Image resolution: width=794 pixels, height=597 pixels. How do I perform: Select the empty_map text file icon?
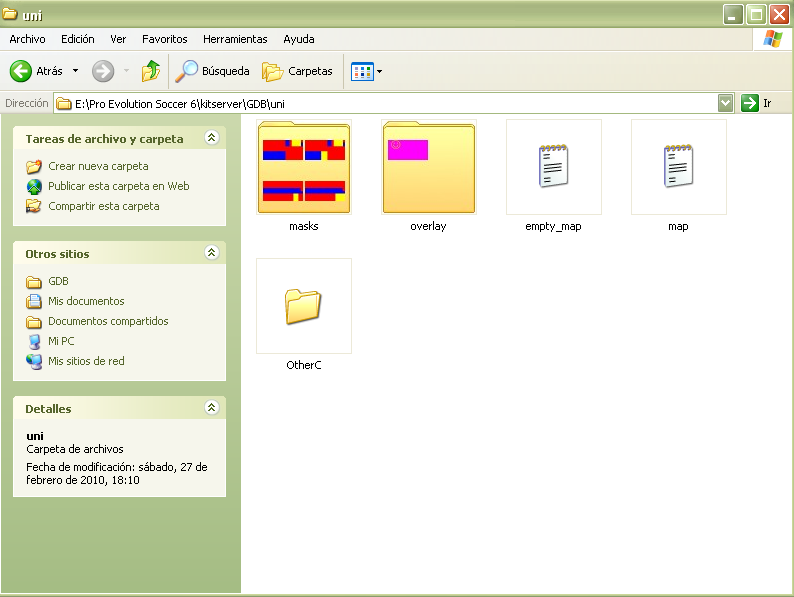click(x=553, y=166)
